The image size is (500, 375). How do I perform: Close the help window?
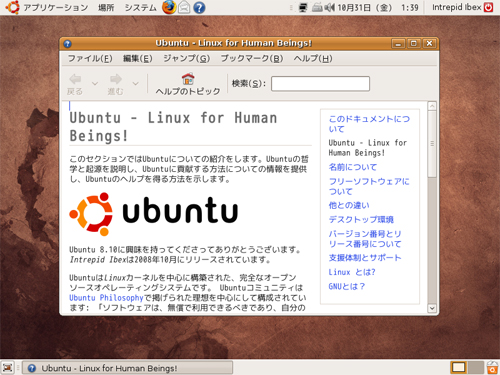429,44
